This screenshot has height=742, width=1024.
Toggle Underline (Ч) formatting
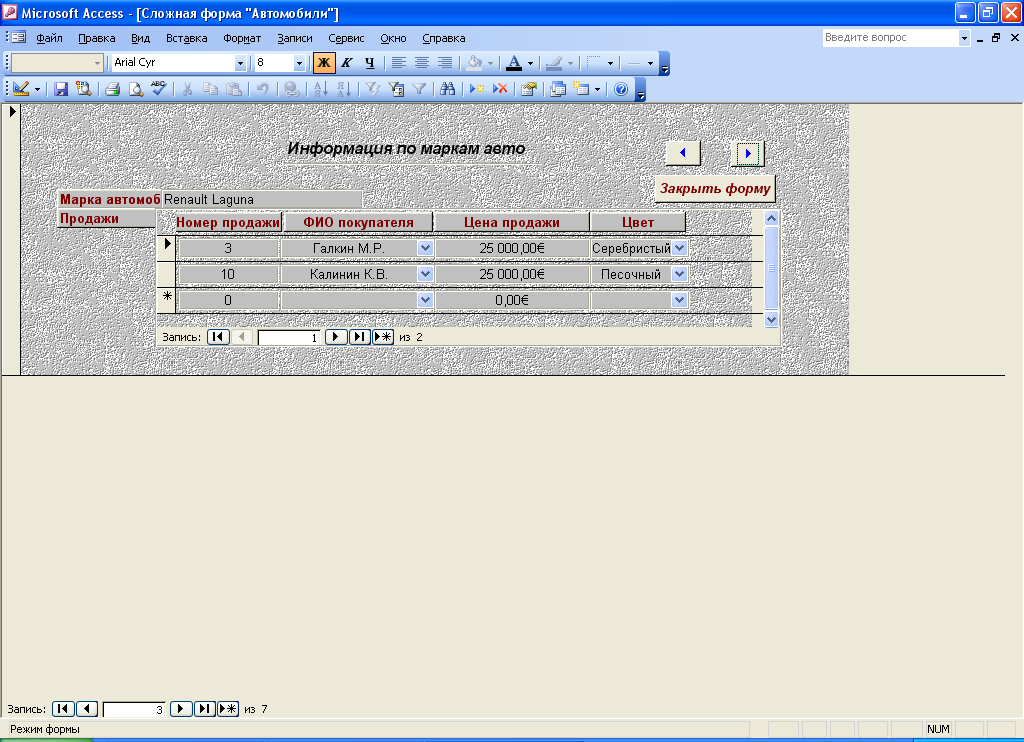pos(370,63)
